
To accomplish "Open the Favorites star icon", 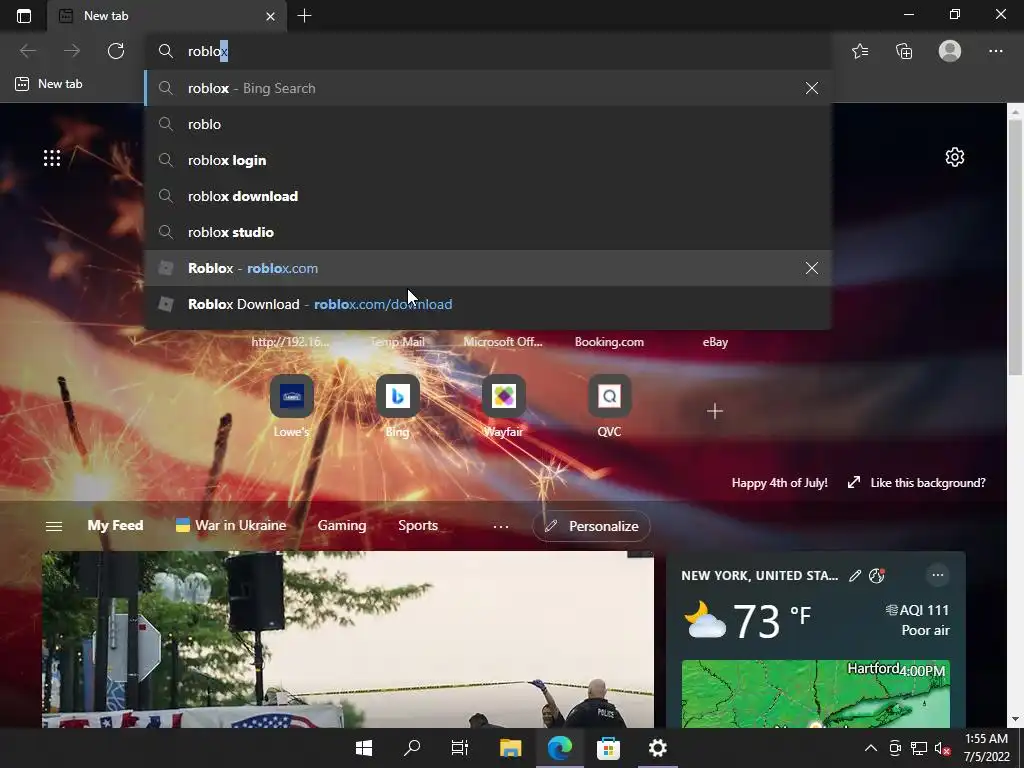I will (860, 51).
